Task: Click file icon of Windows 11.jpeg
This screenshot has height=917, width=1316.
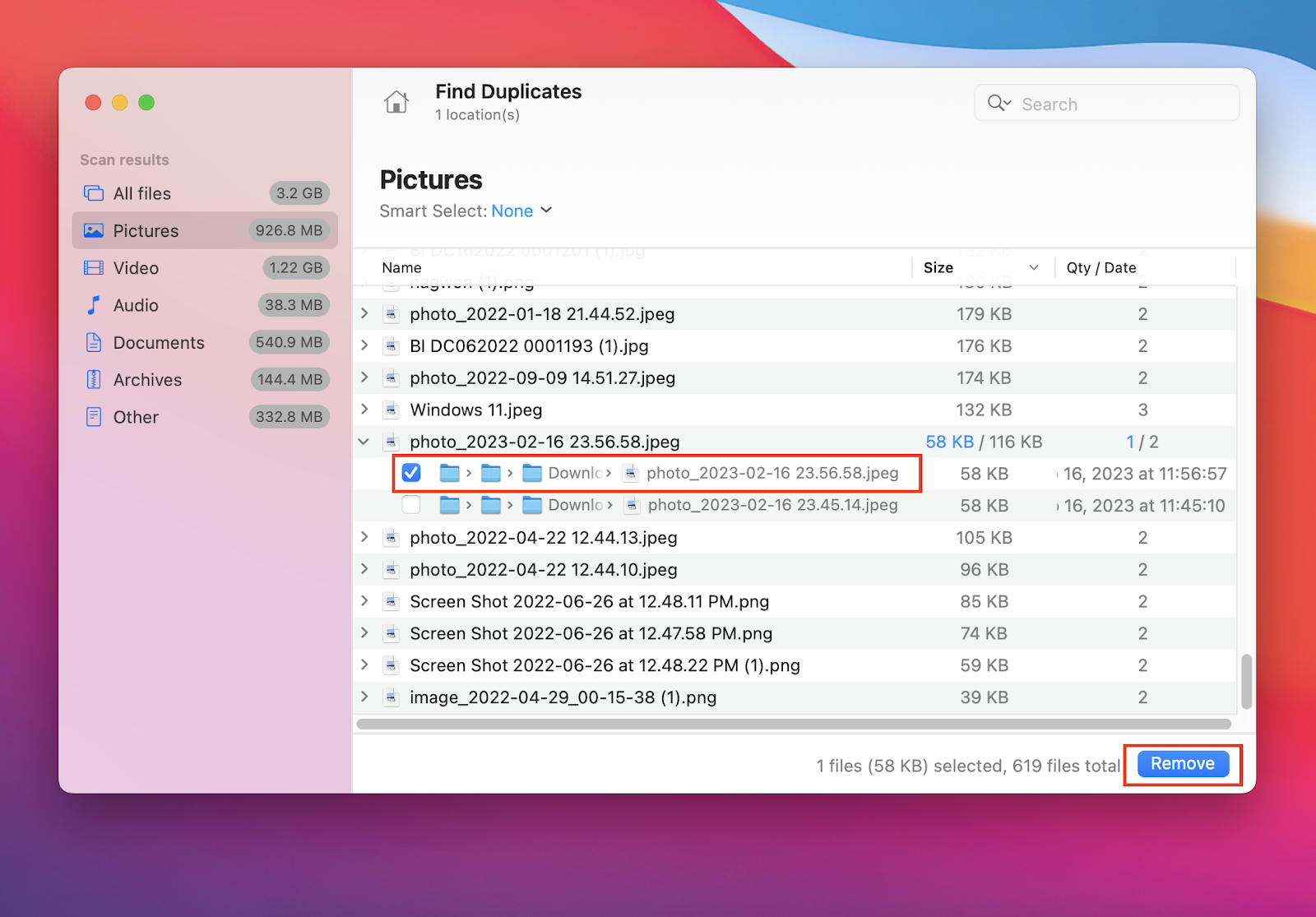Action: click(392, 410)
